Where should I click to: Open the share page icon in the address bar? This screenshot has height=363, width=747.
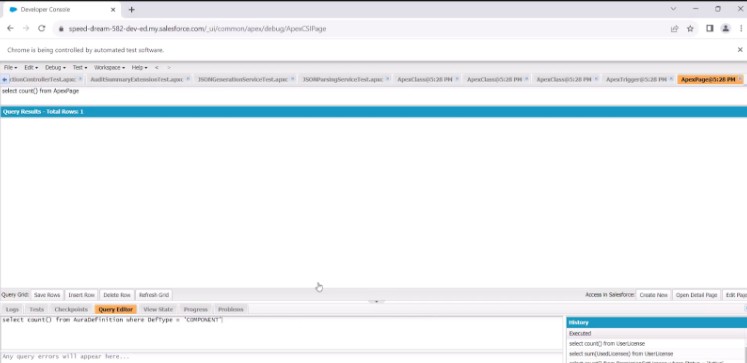pos(674,29)
